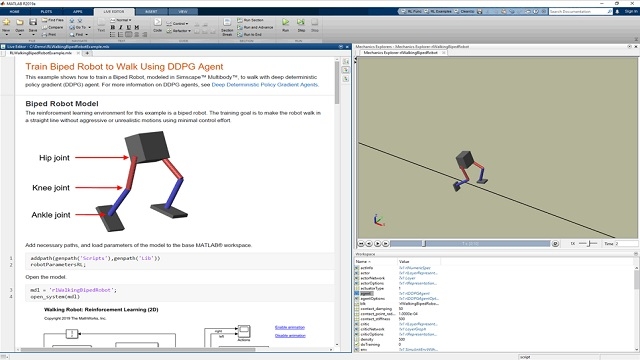Click the Open folder icon
Image resolution: width=640 pixels, height=360 pixels.
(19, 22)
